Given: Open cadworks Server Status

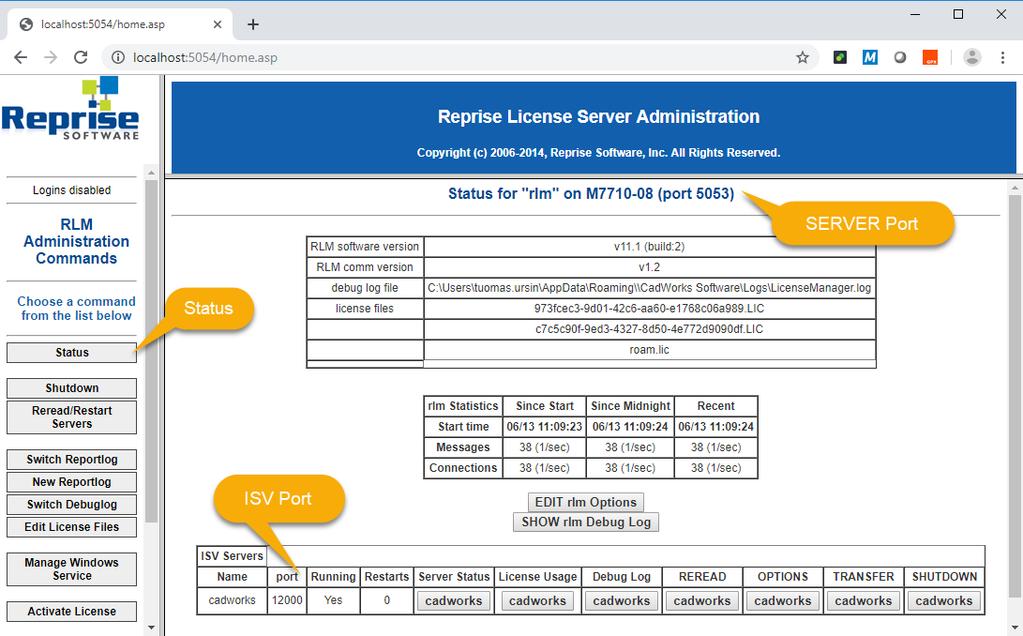Looking at the screenshot, I should tap(453, 601).
